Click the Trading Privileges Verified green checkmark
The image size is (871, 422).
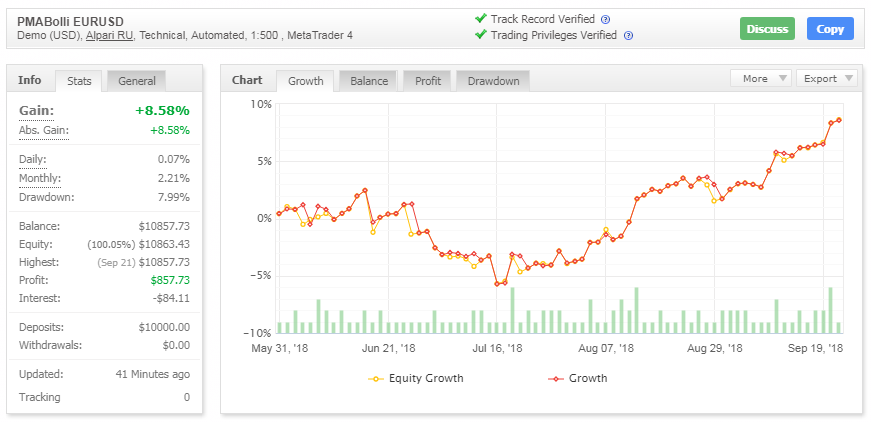[481, 35]
